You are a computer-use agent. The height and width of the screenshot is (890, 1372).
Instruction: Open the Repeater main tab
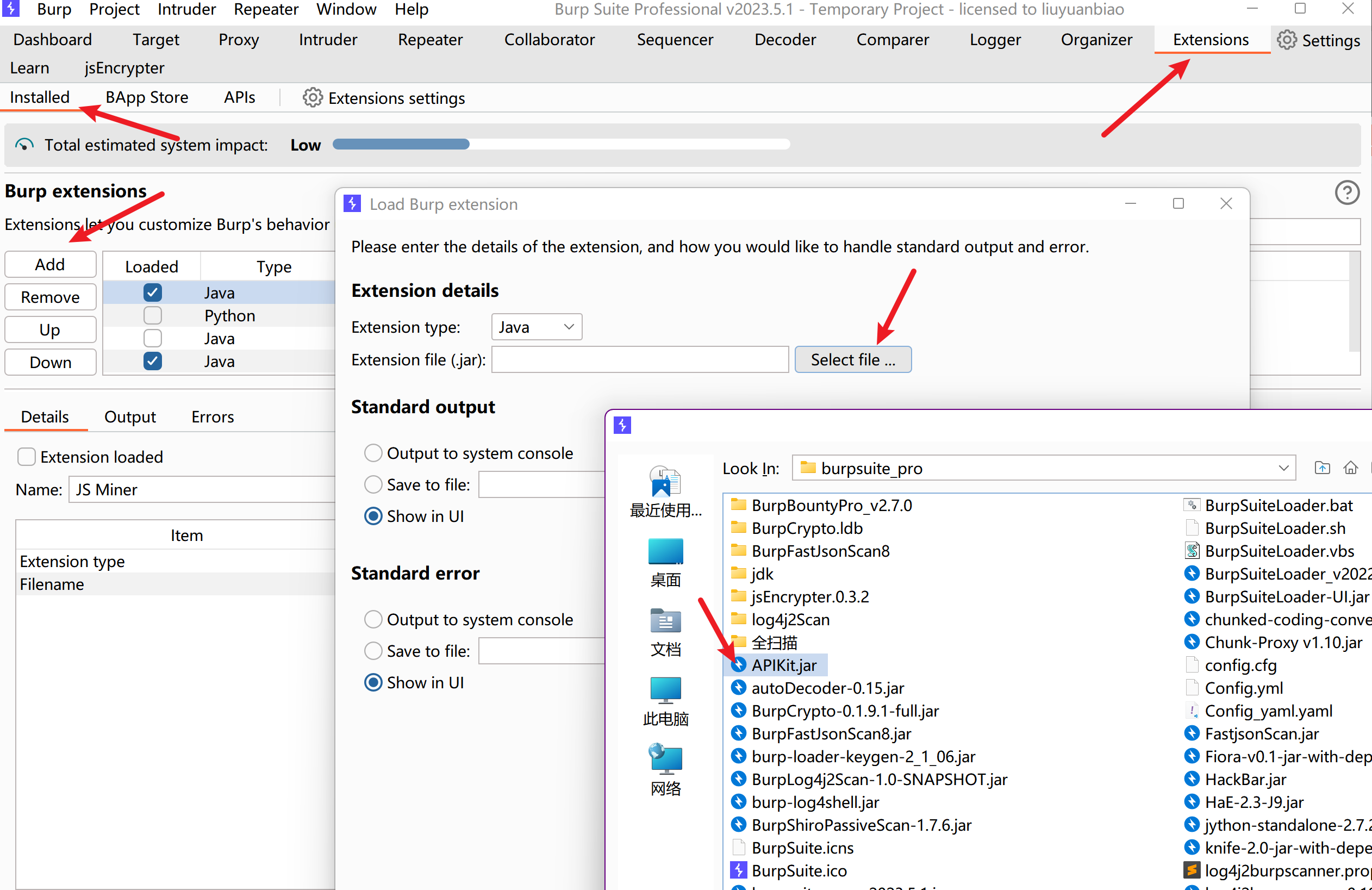430,40
